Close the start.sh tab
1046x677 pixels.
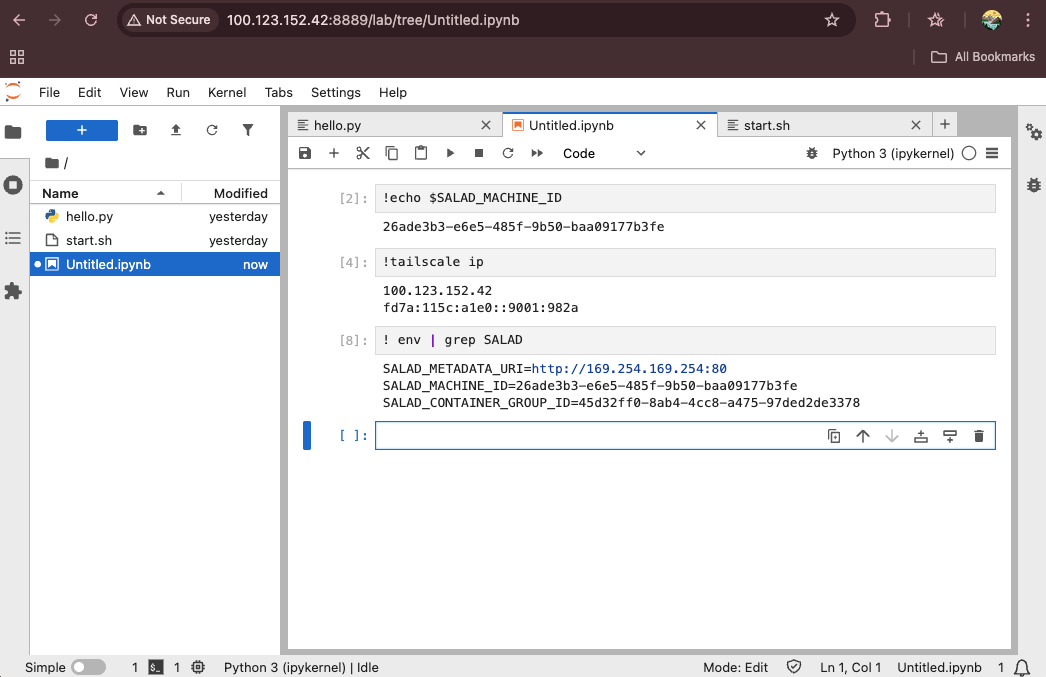pos(916,125)
